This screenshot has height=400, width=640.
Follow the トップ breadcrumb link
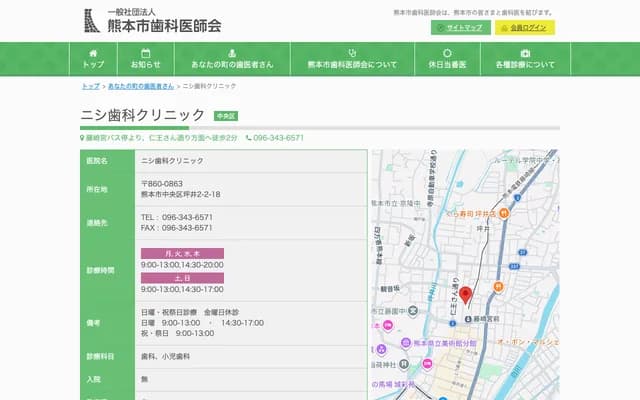point(91,86)
